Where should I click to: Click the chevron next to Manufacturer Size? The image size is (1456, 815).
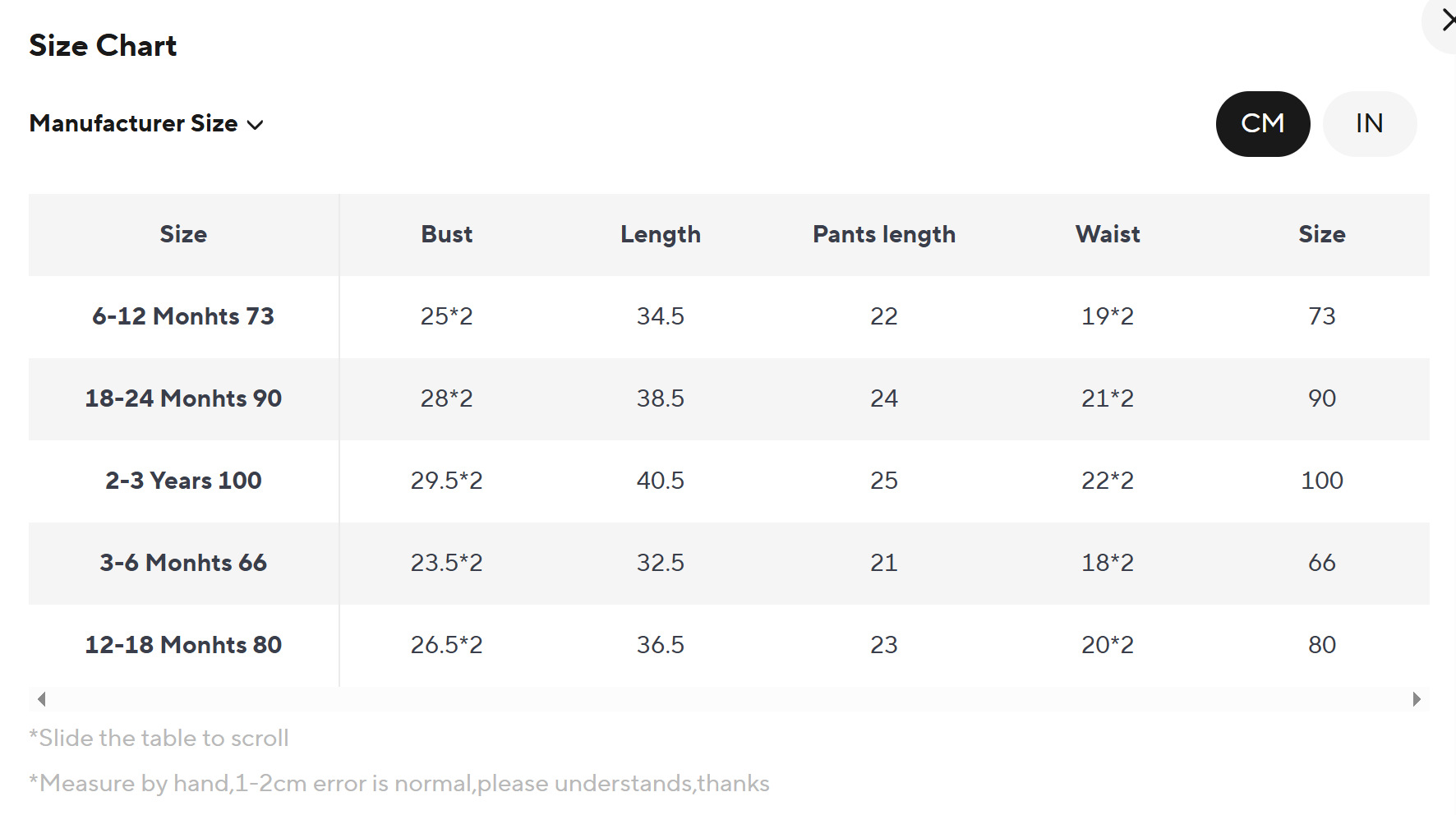pyautogui.click(x=256, y=125)
